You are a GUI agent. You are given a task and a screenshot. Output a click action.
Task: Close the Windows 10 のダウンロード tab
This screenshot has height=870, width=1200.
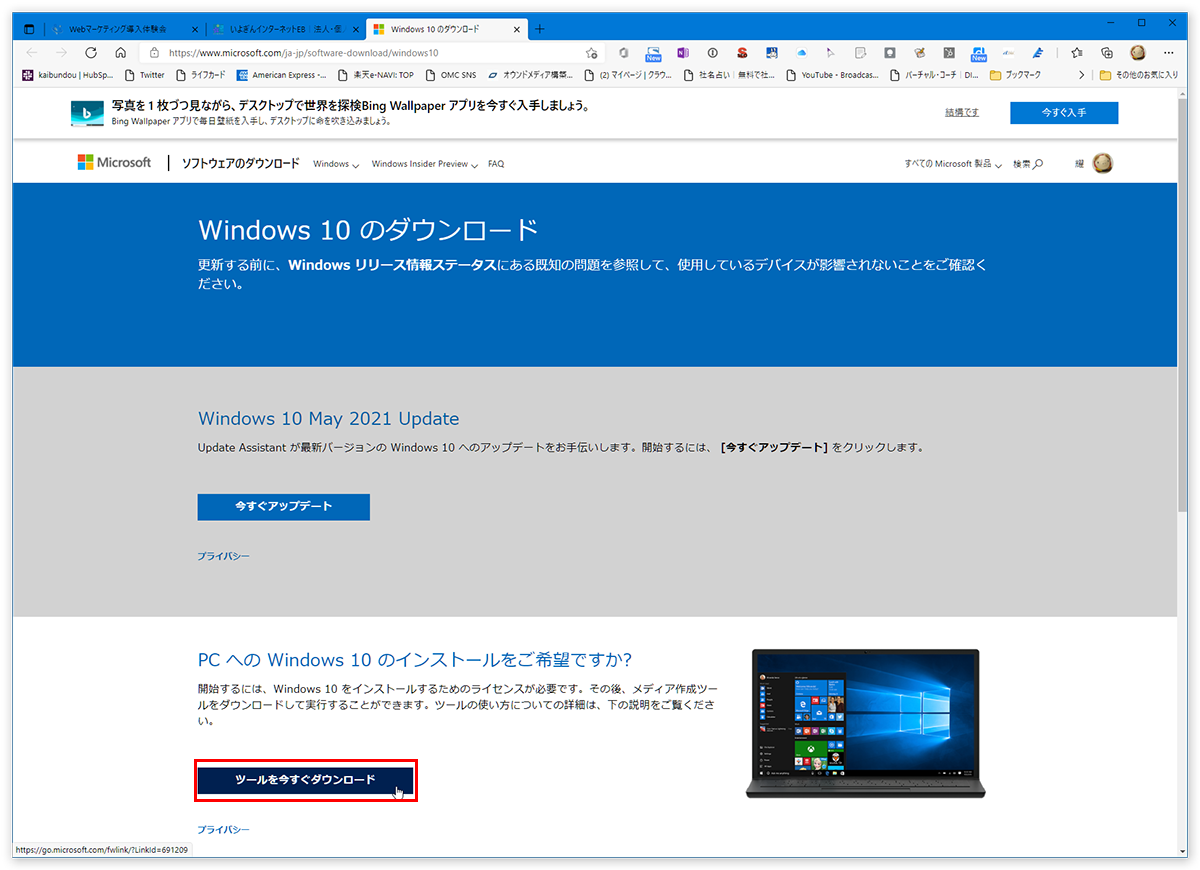[x=517, y=29]
